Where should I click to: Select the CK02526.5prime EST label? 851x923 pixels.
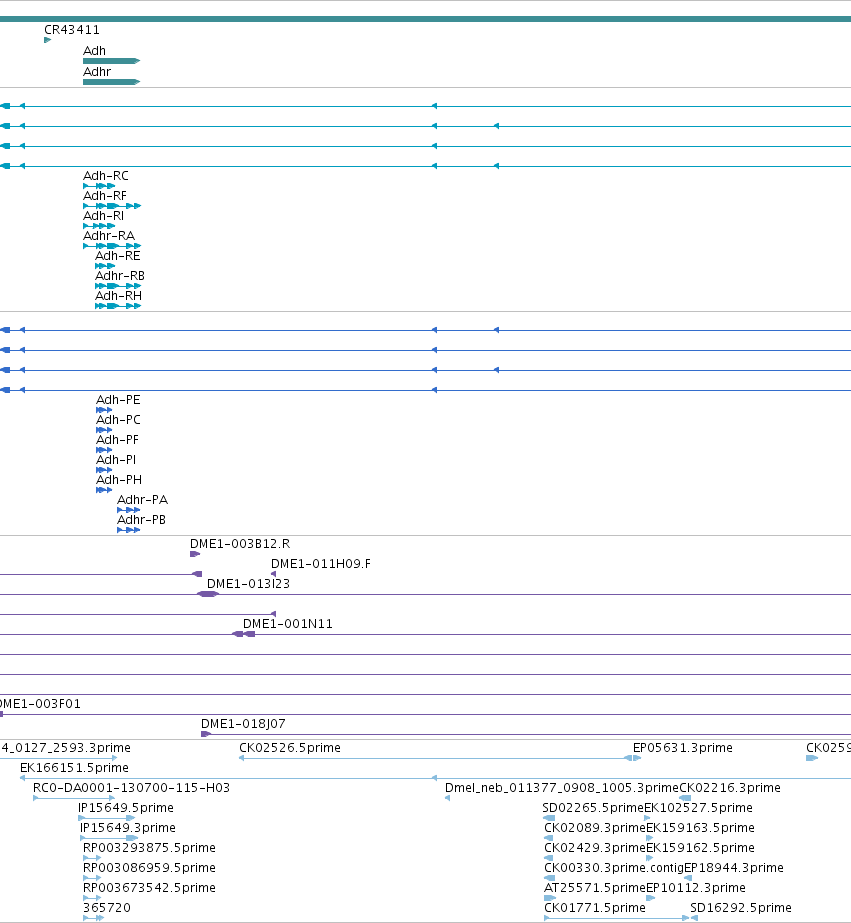290,748
